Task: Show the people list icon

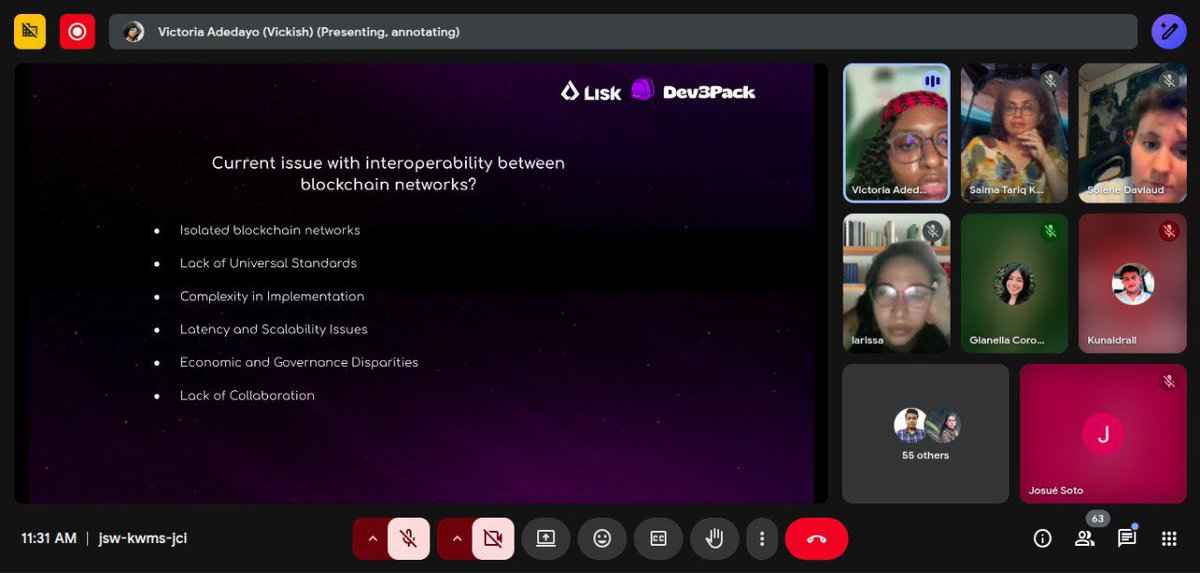Action: click(1085, 538)
